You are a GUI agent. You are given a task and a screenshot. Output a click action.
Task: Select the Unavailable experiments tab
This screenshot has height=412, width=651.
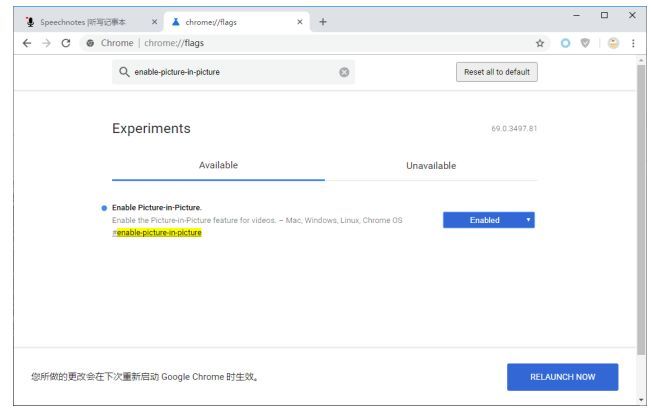(x=430, y=165)
